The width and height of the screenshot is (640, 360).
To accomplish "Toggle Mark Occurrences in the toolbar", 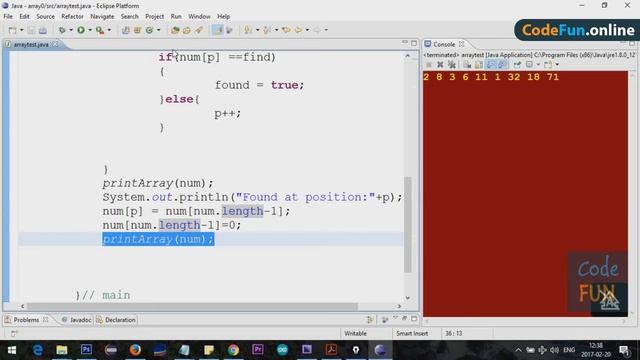I will 217,30.
